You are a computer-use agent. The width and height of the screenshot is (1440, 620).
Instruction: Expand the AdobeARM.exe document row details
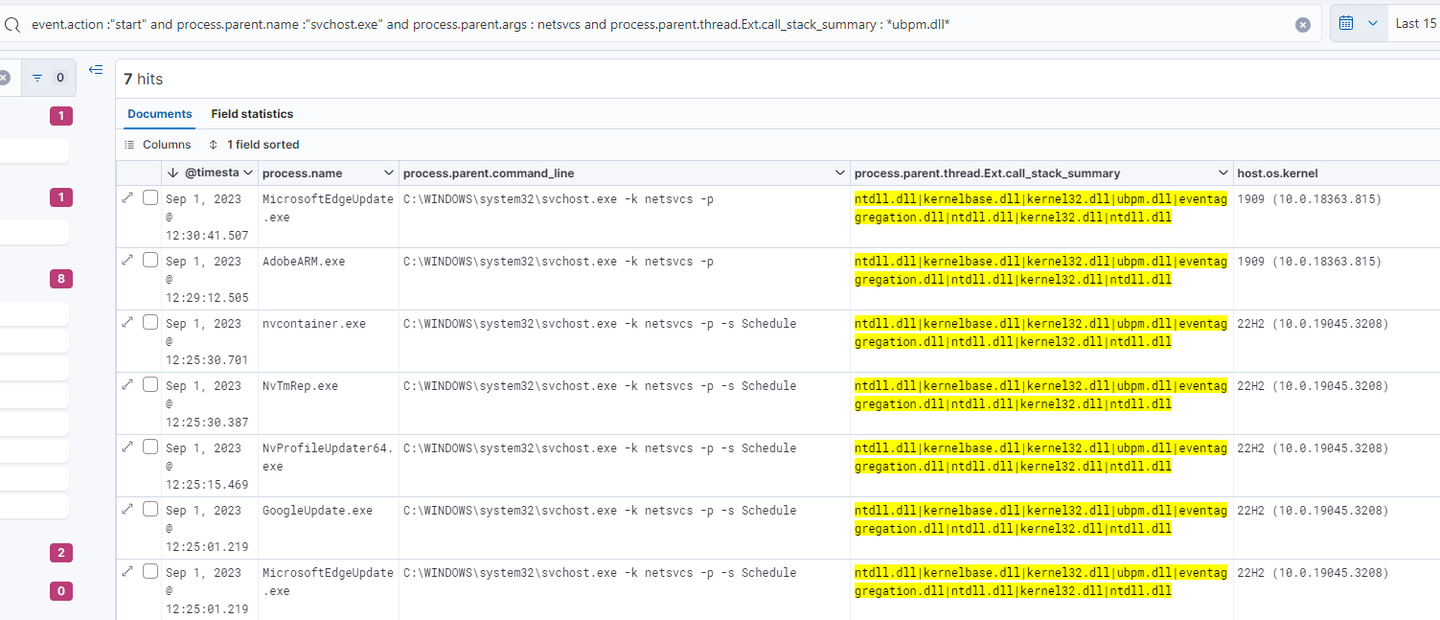pyautogui.click(x=127, y=260)
